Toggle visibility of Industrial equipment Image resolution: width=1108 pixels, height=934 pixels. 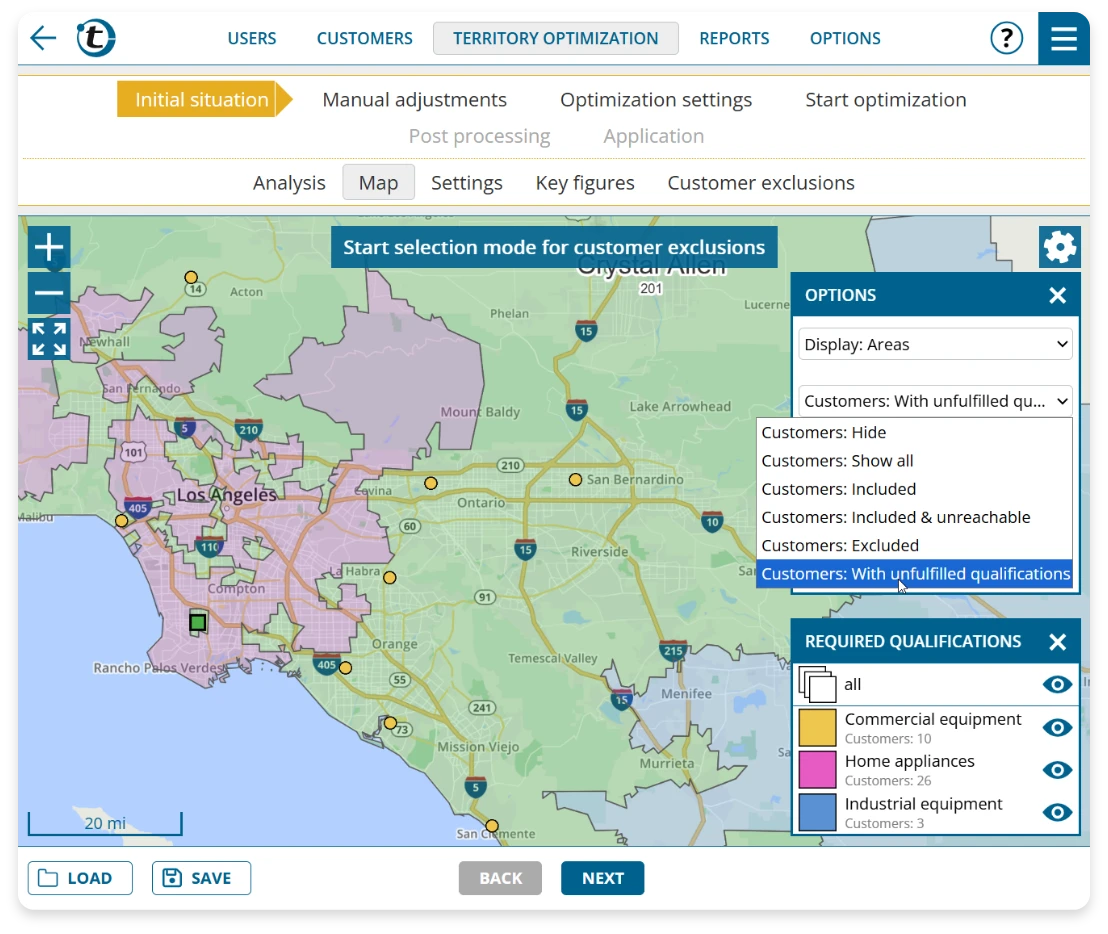pyautogui.click(x=1057, y=812)
